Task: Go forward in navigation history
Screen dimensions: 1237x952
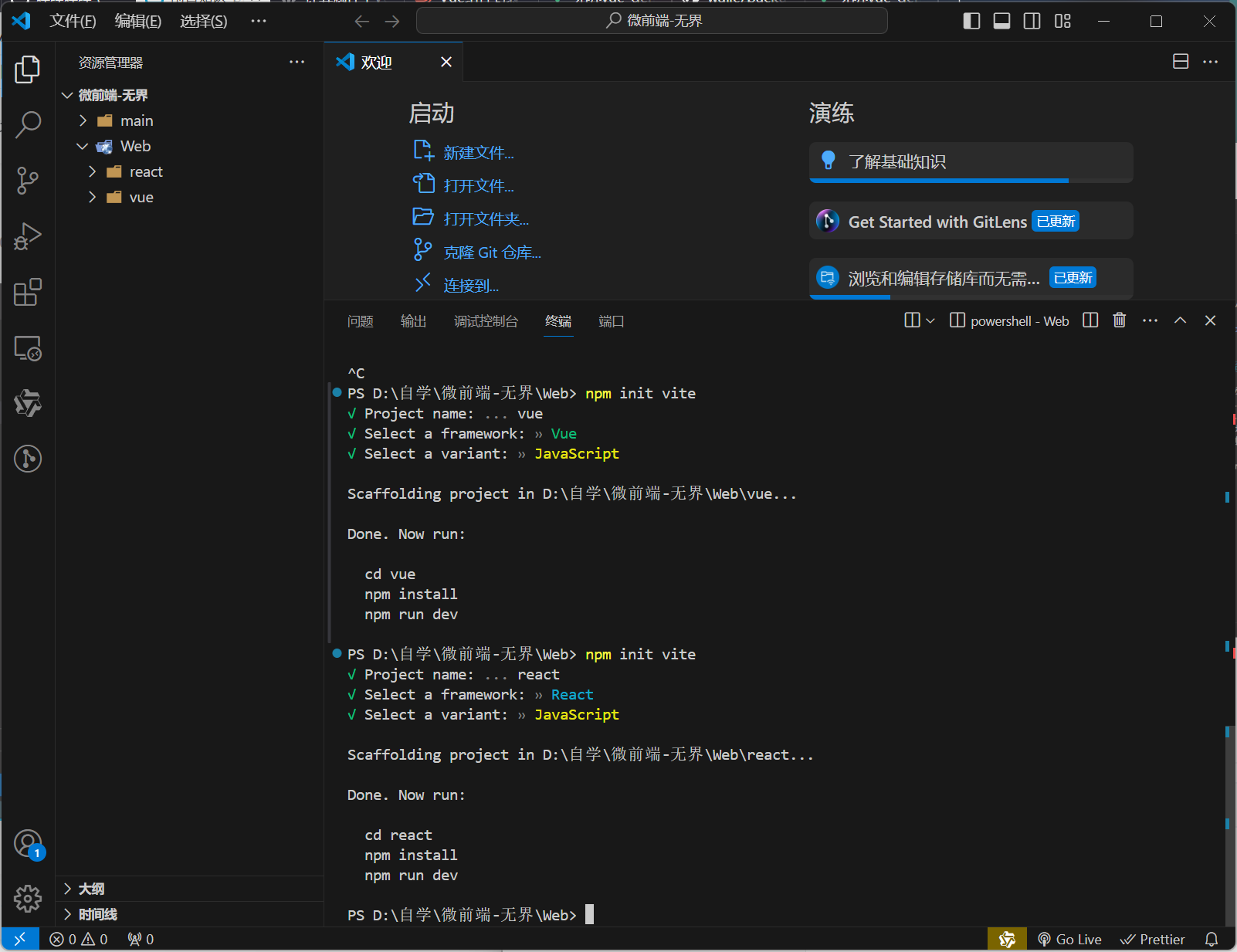Action: (x=392, y=21)
